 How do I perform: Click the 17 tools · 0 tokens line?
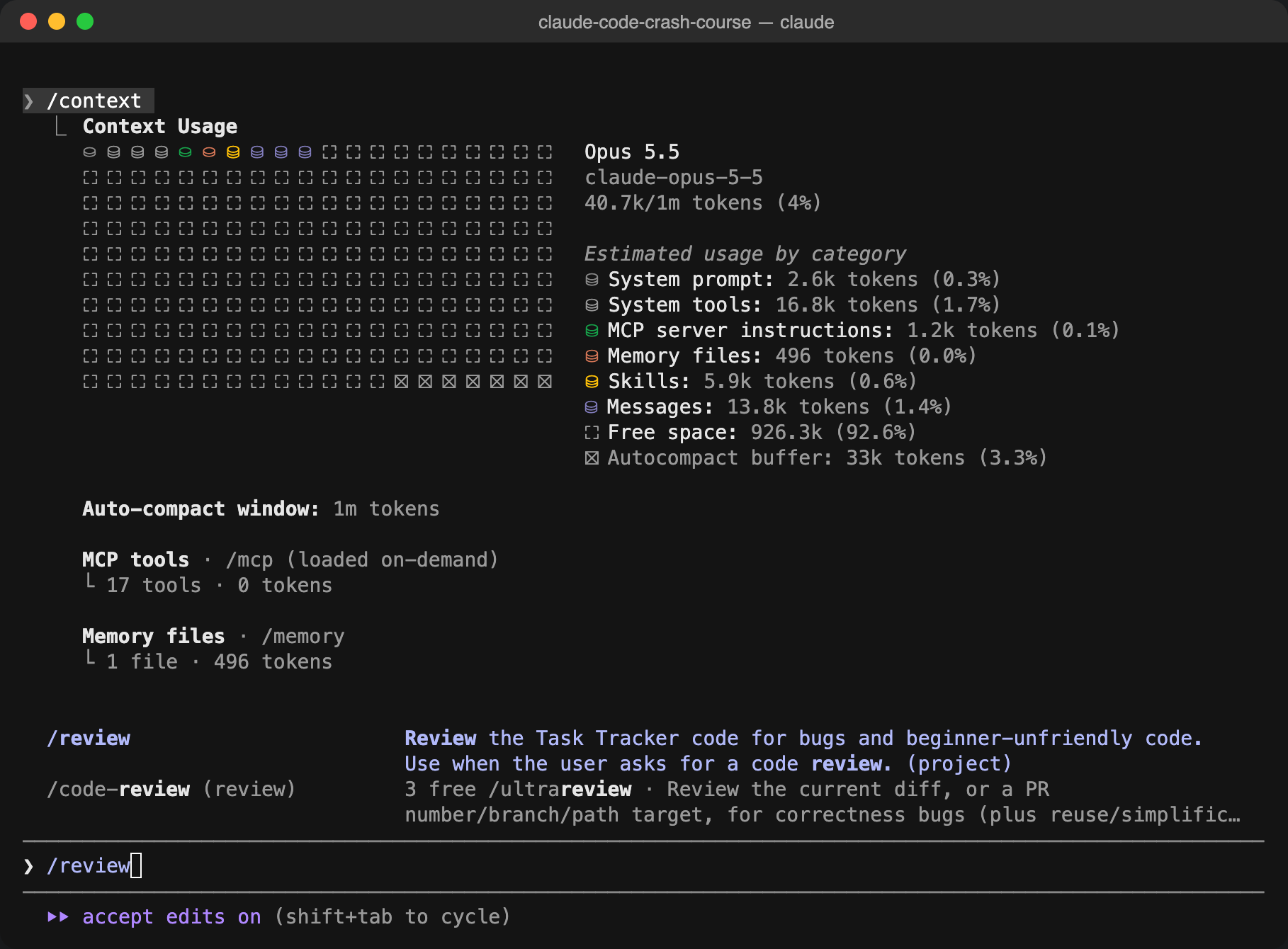point(219,585)
